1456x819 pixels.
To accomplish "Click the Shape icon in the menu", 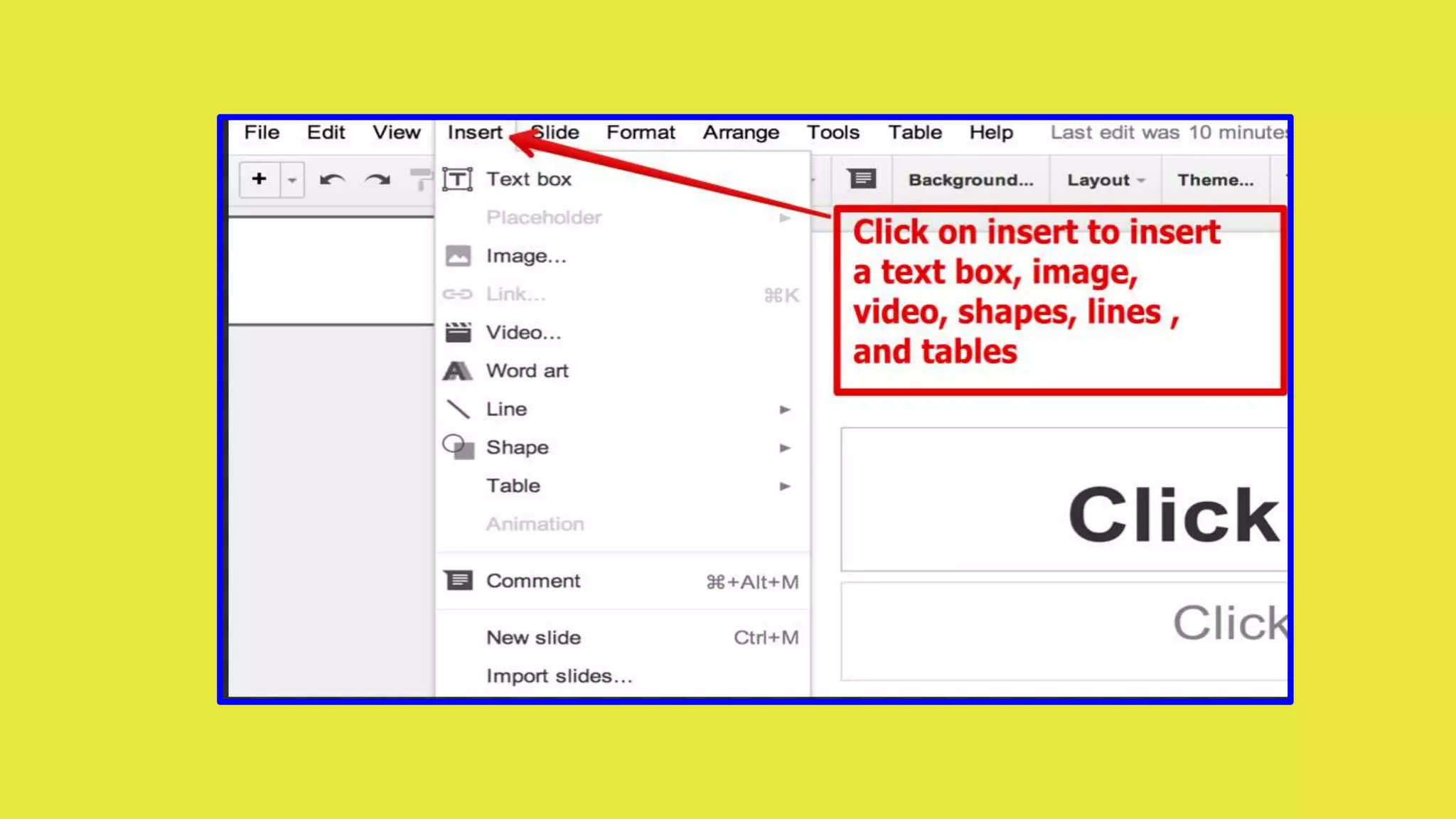I will click(459, 447).
